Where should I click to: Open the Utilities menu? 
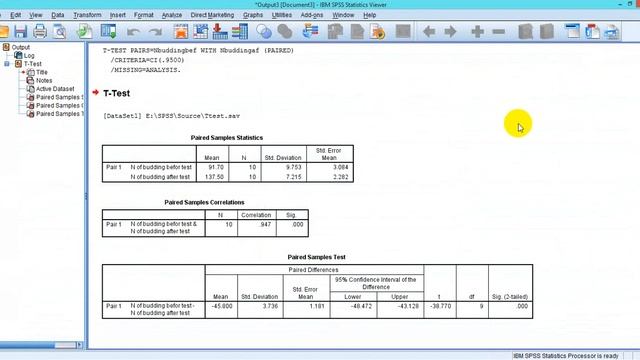(282, 15)
